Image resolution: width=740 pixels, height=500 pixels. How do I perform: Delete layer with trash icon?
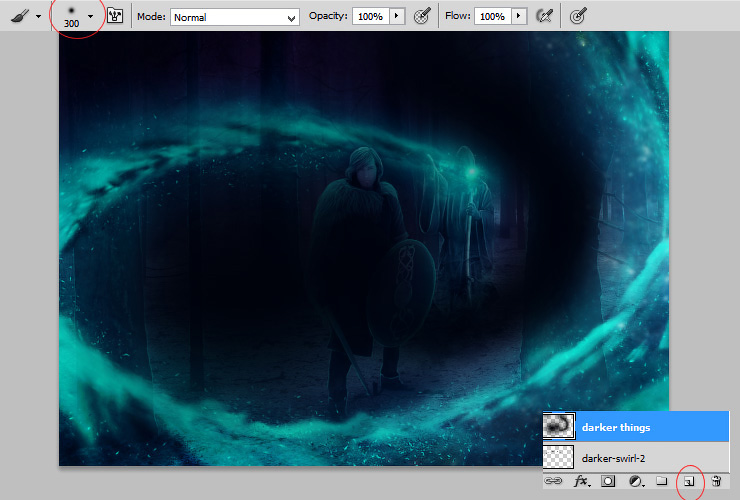(x=716, y=481)
